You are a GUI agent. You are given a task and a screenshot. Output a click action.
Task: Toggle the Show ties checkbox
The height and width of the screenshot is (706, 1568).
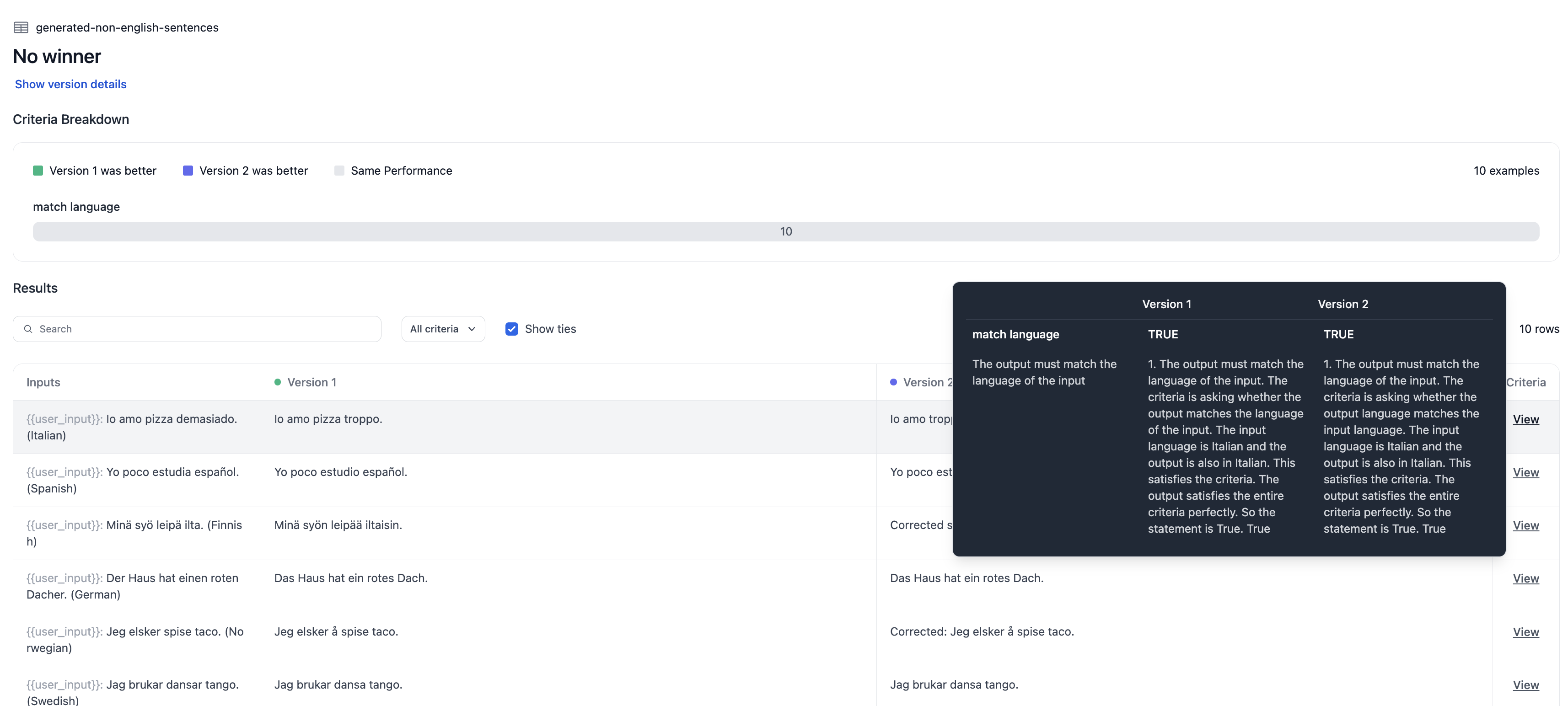point(511,329)
